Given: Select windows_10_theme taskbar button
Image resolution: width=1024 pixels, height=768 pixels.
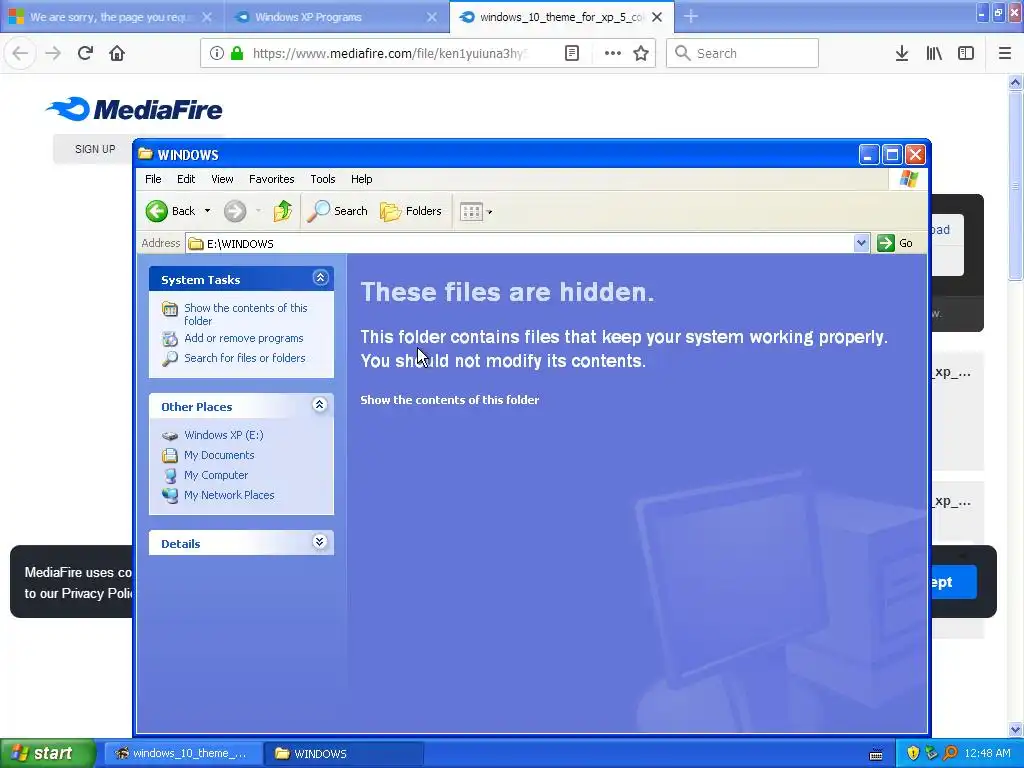Looking at the screenshot, I should coord(184,753).
